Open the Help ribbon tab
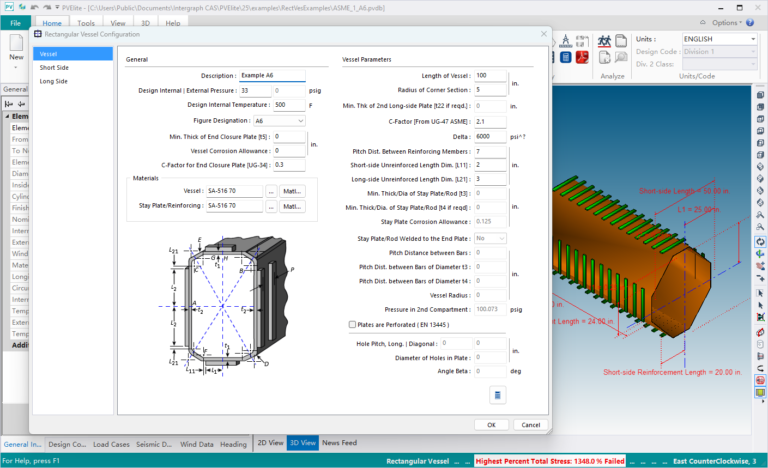Screen dimensions: 768x468 [173, 23]
